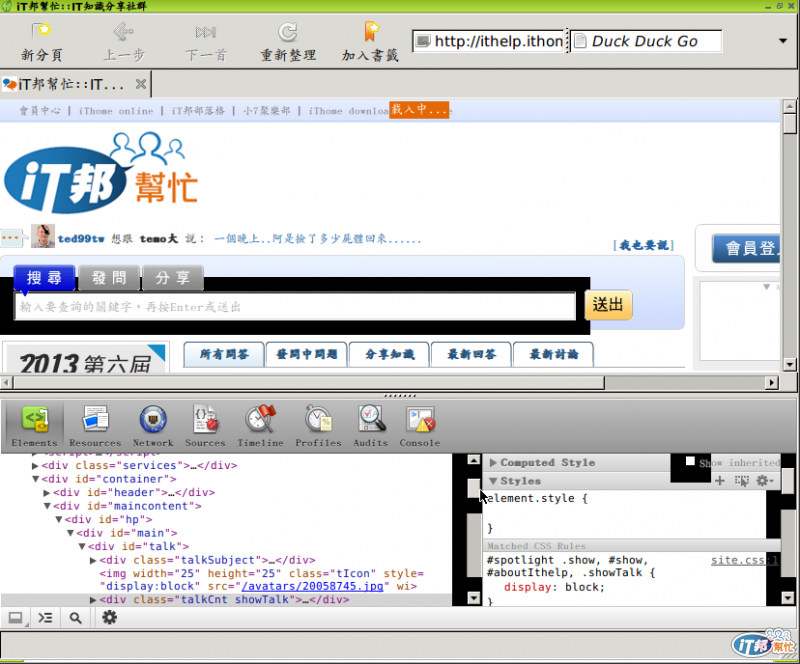Click Elements panel scrollbar up arrow
The height and width of the screenshot is (664, 800).
point(473,460)
